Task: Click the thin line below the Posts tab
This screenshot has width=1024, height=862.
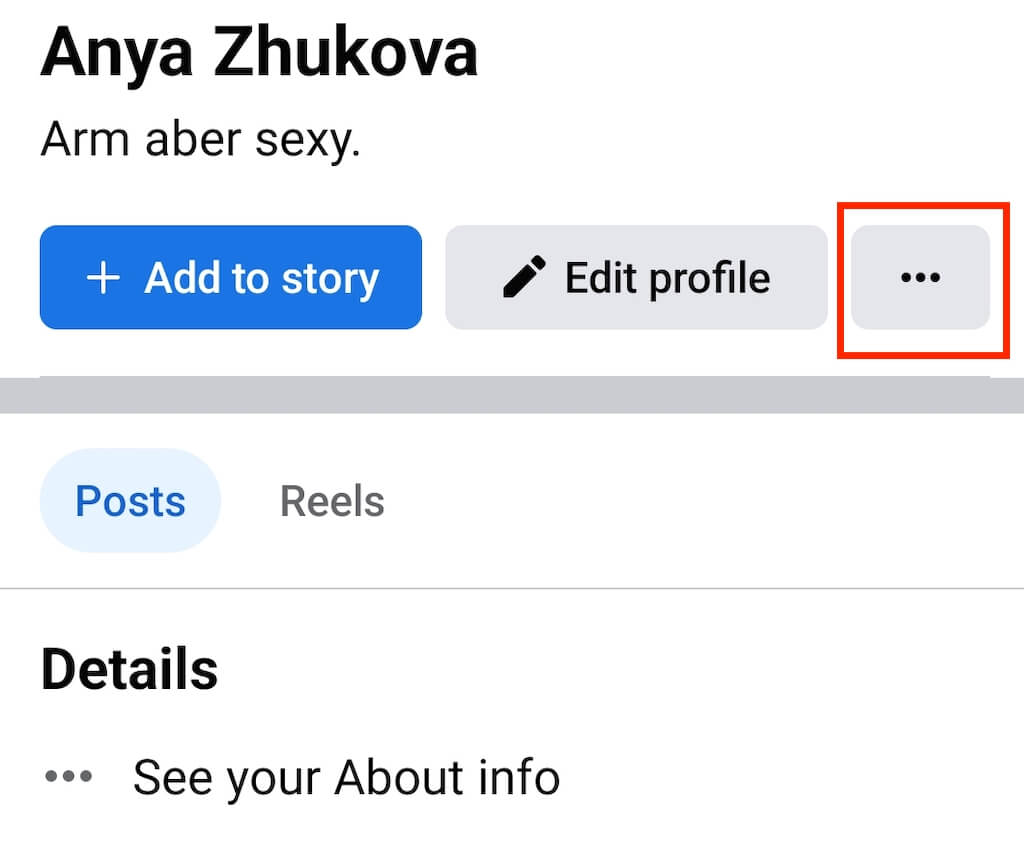Action: point(512,588)
